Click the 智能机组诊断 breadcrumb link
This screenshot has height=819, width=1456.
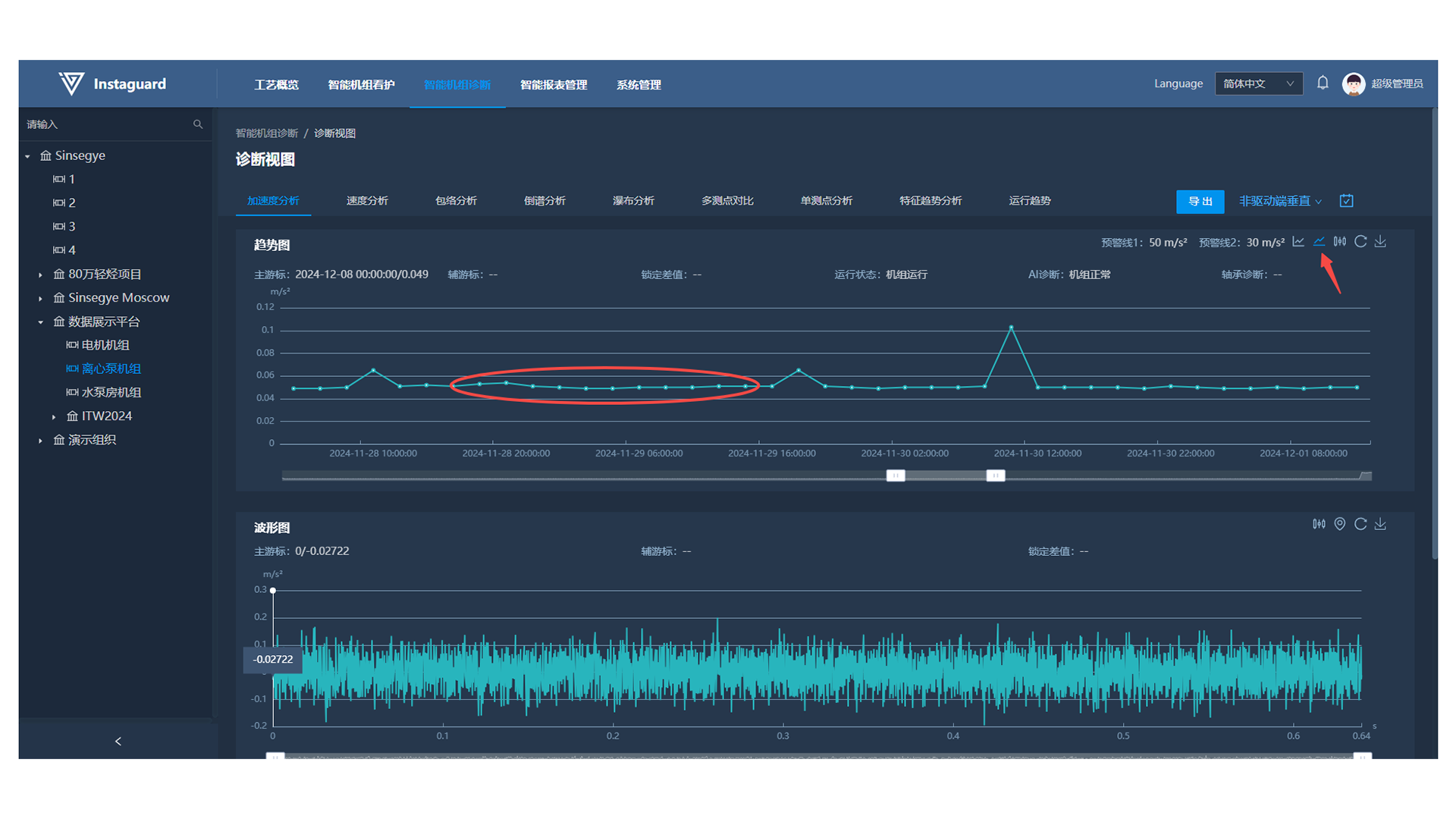pyautogui.click(x=267, y=133)
